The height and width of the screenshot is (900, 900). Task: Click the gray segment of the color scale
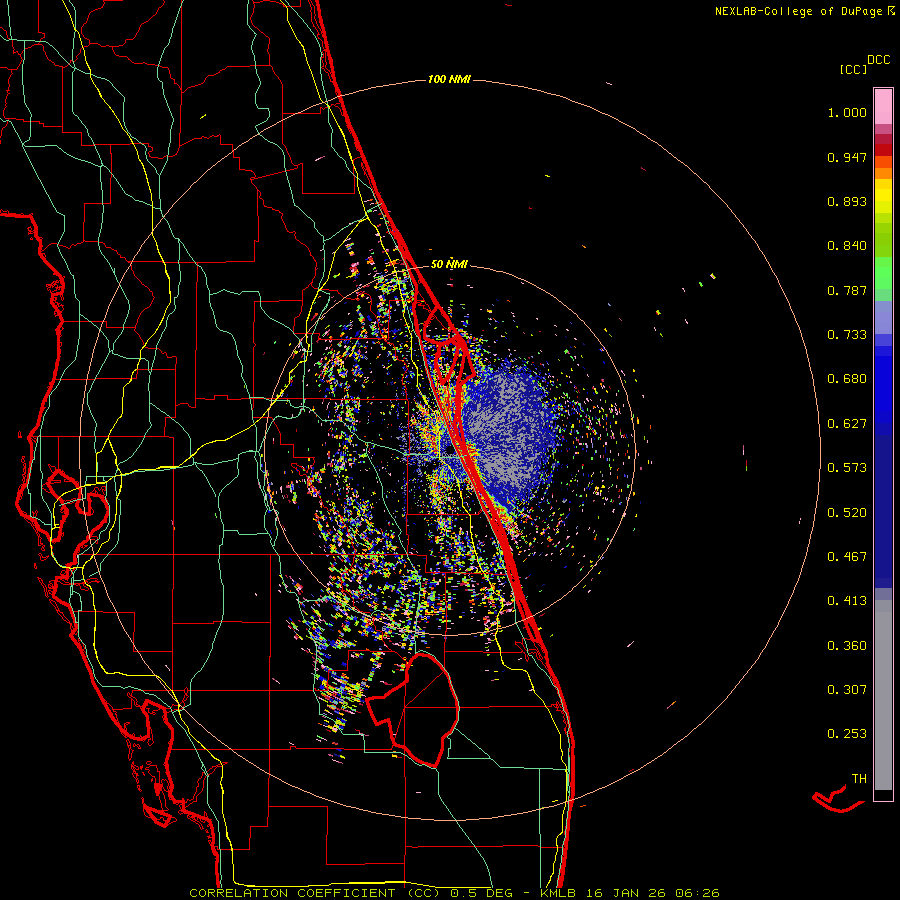click(x=883, y=695)
